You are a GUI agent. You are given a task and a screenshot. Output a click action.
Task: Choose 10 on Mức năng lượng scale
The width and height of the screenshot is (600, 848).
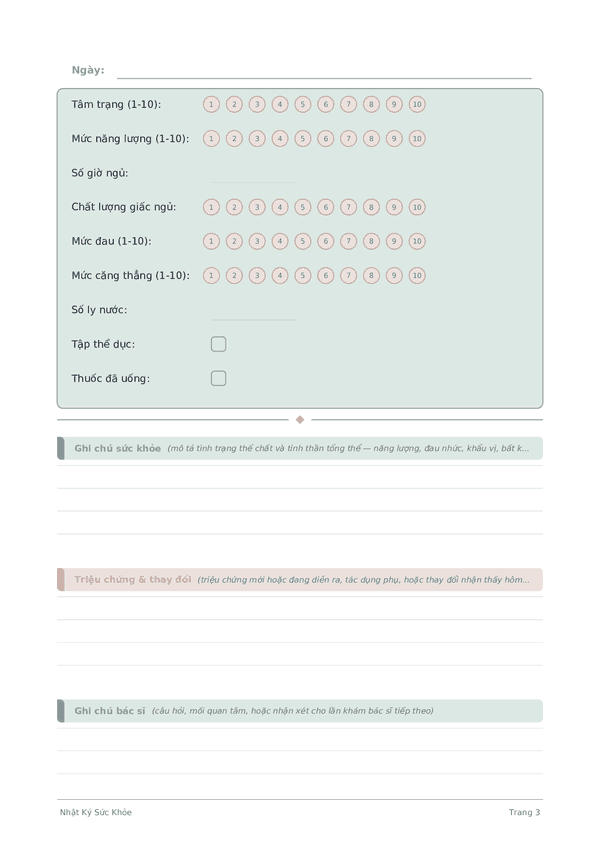click(417, 138)
